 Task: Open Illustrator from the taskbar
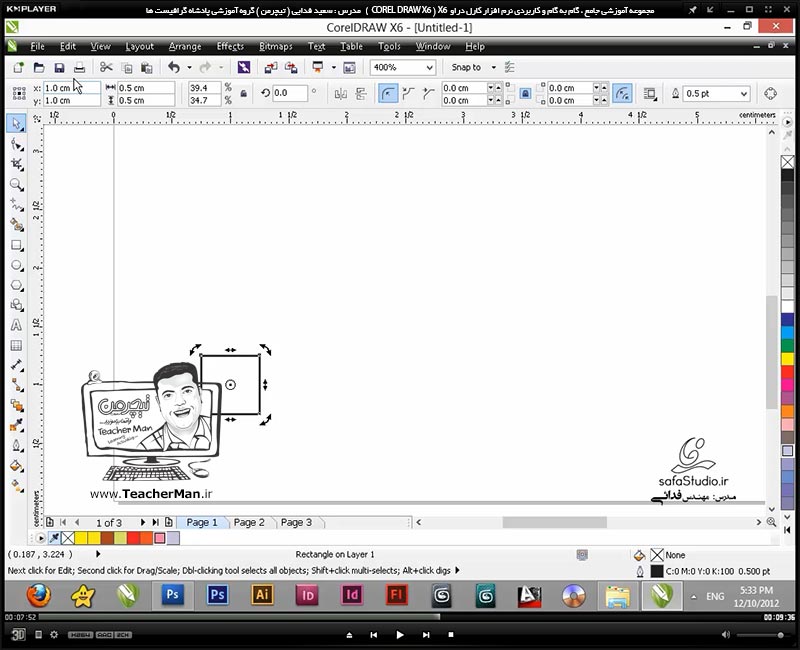click(x=262, y=595)
